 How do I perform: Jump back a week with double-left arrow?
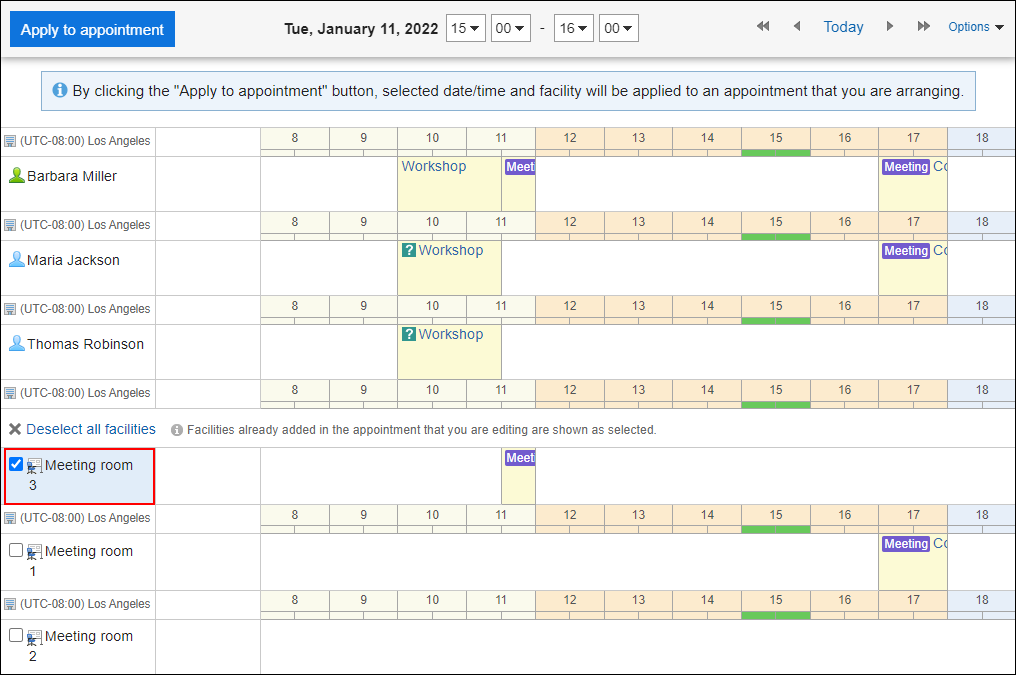763,27
